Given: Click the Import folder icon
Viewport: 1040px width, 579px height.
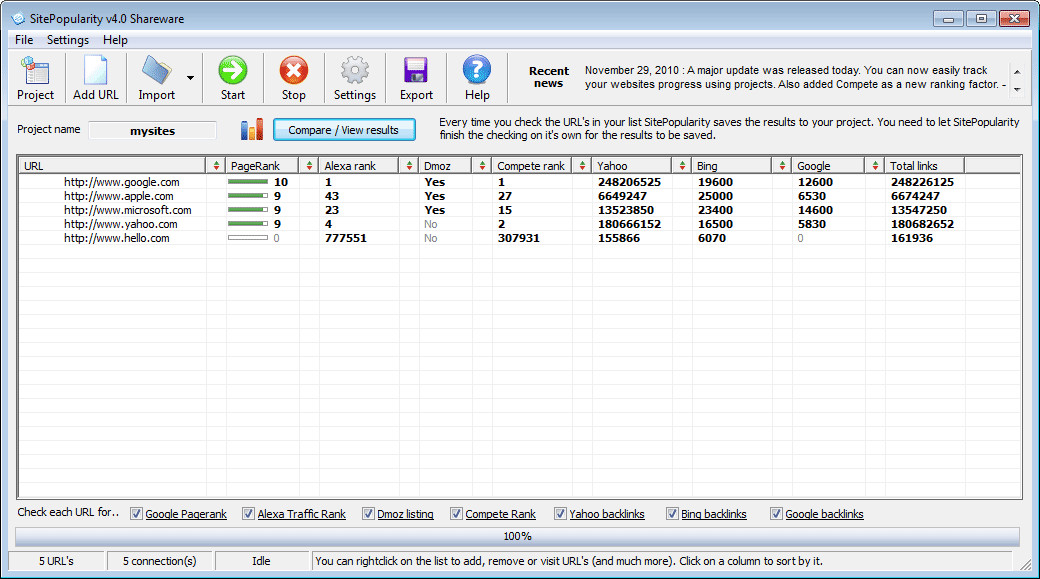Looking at the screenshot, I should tap(156, 71).
